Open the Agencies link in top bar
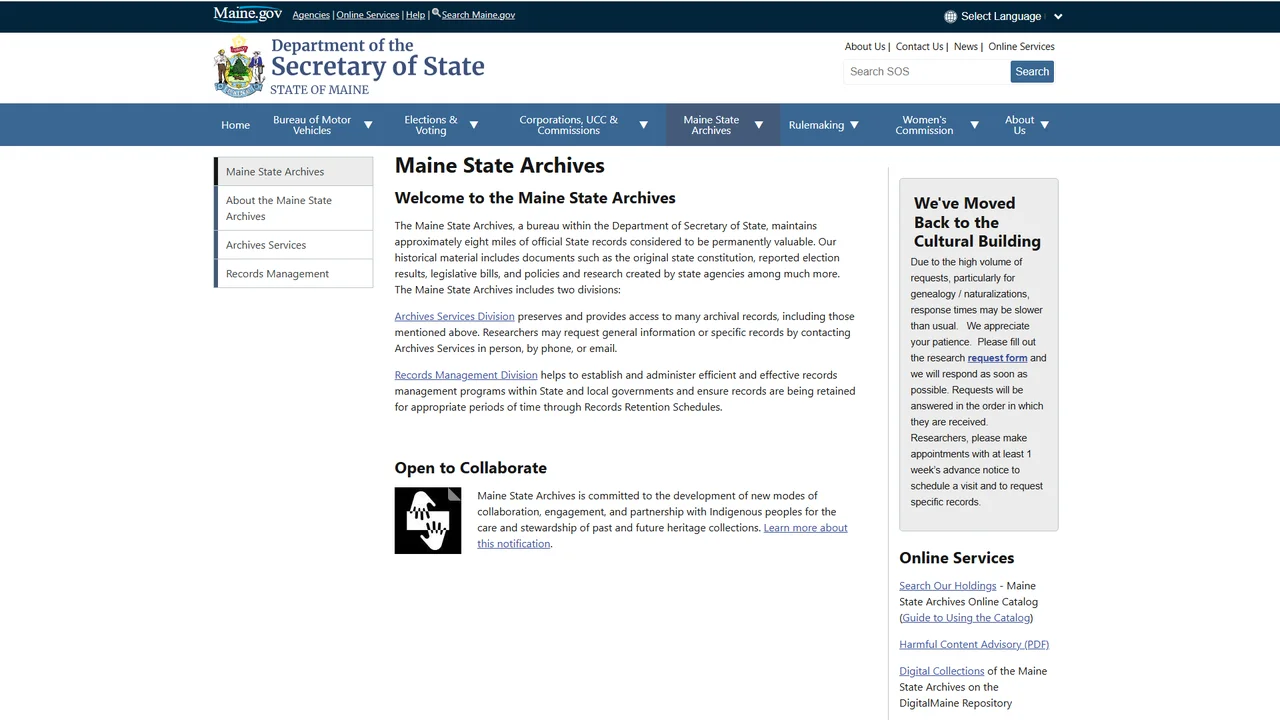Screen dimensions: 1280x720 pyautogui.click(x=311, y=15)
